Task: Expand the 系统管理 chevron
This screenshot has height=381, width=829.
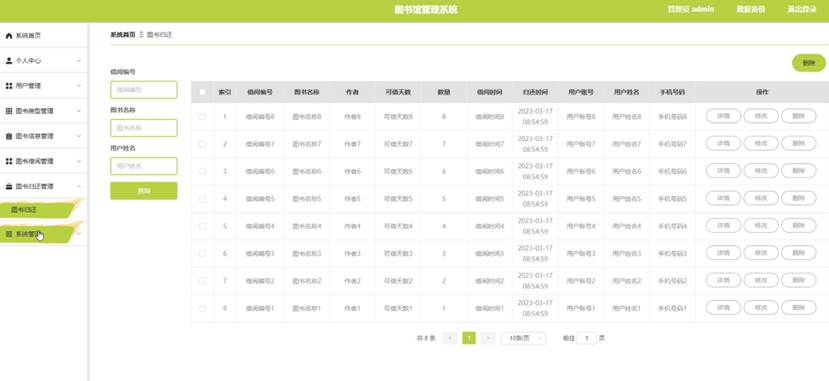Action: pyautogui.click(x=79, y=234)
